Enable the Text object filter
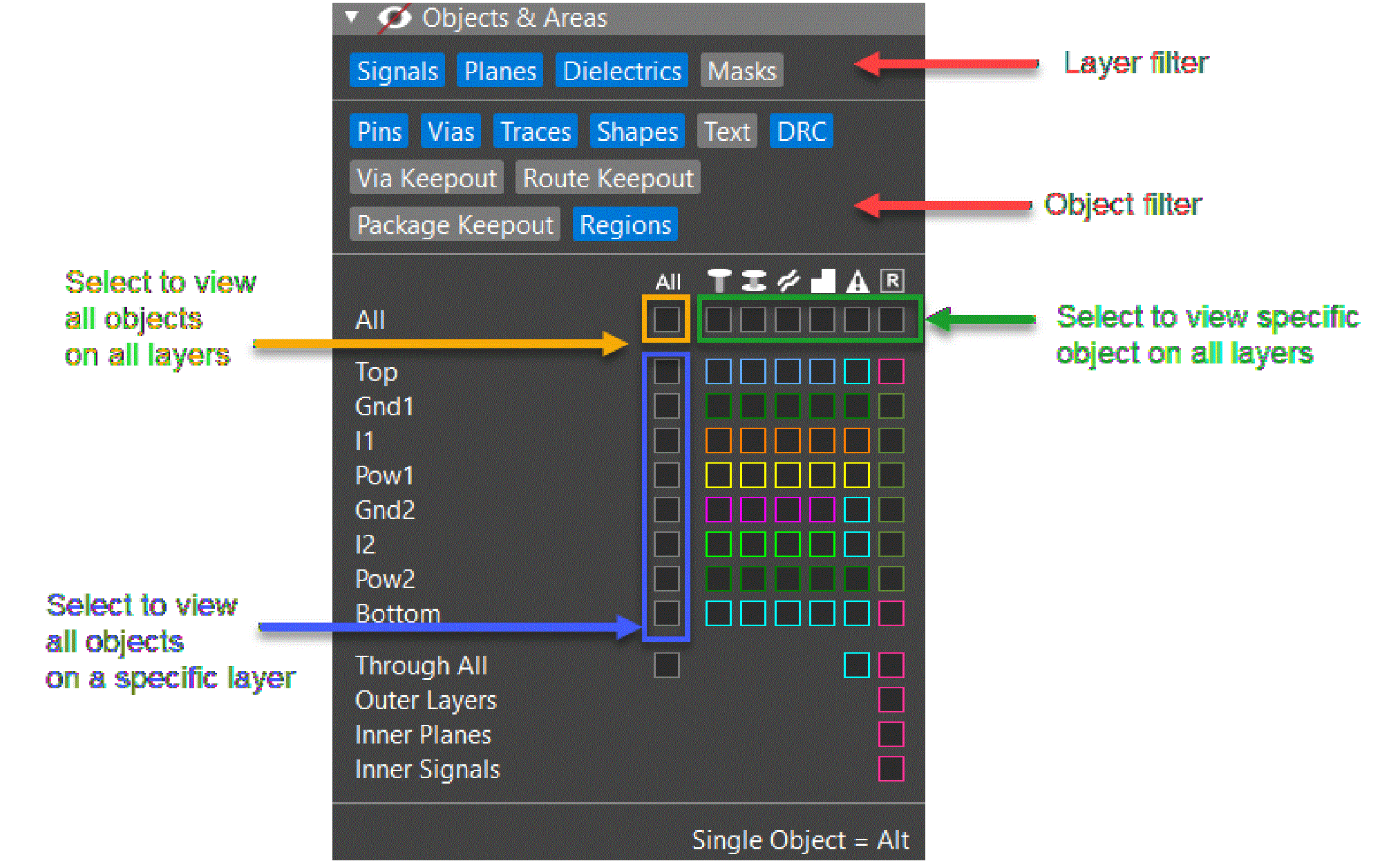 coord(727,131)
